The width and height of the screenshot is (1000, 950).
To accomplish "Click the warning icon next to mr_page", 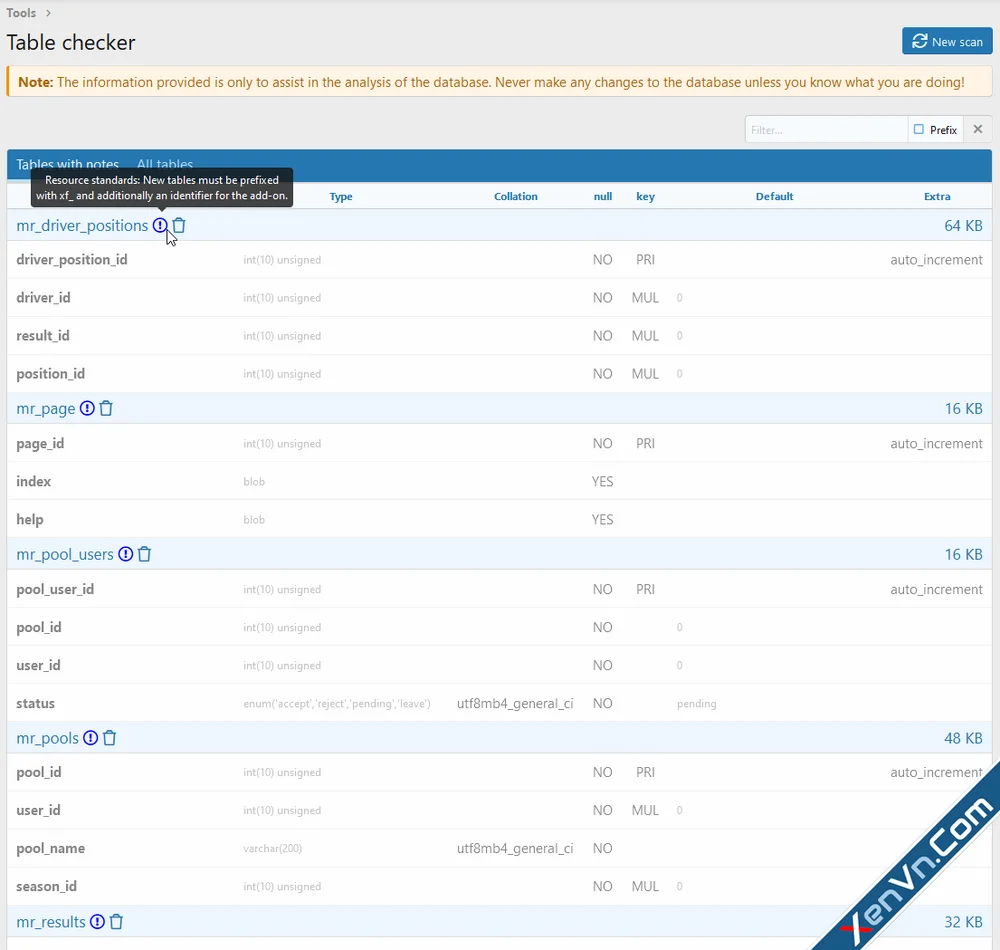I will click(x=87, y=409).
